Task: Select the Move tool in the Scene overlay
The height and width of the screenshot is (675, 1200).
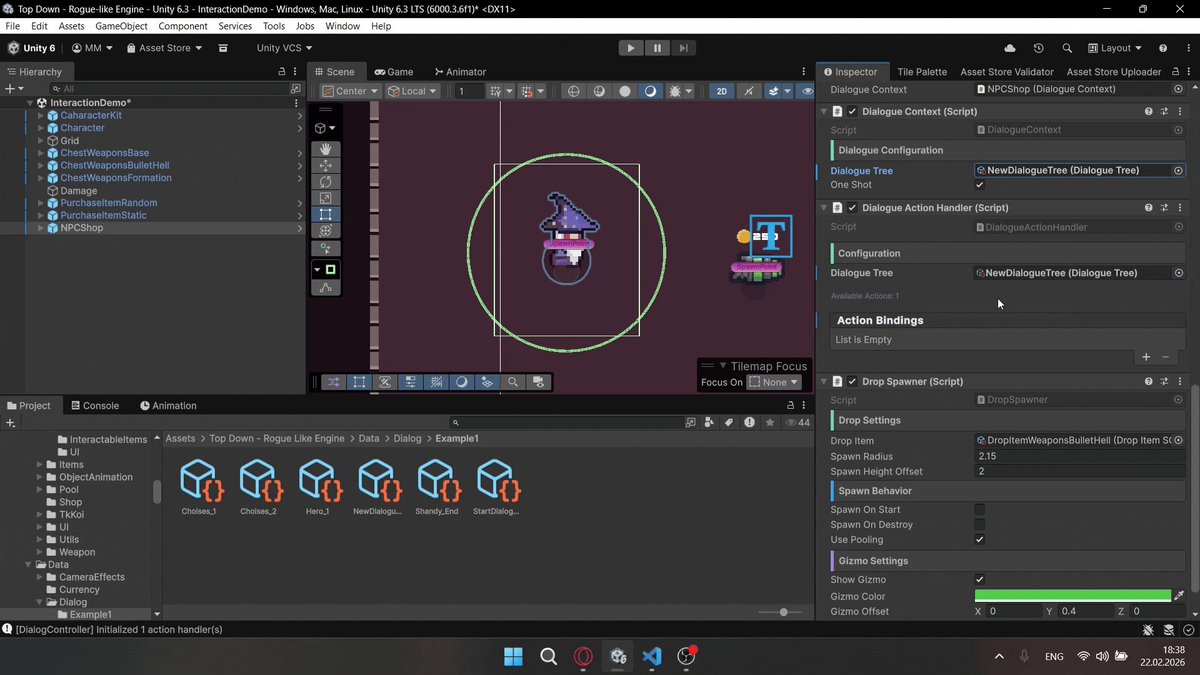Action: (326, 165)
